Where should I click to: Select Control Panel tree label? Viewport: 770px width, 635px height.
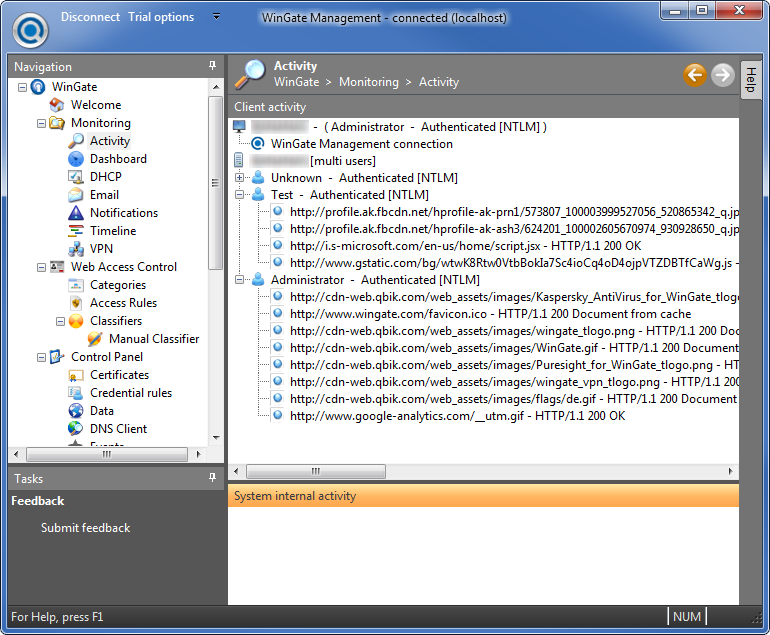point(107,357)
